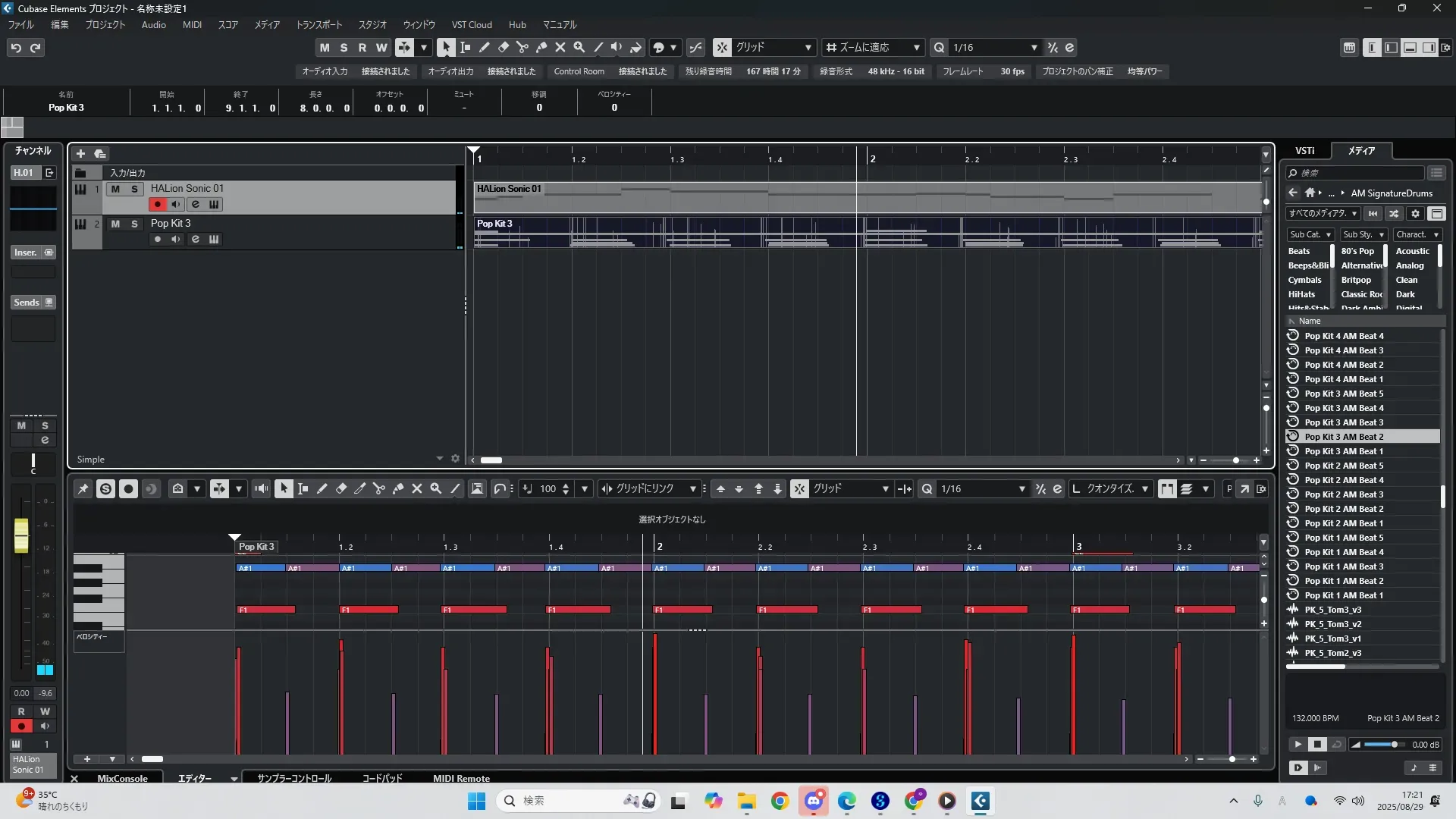Select the Glue tool in main toolbar

(541, 47)
